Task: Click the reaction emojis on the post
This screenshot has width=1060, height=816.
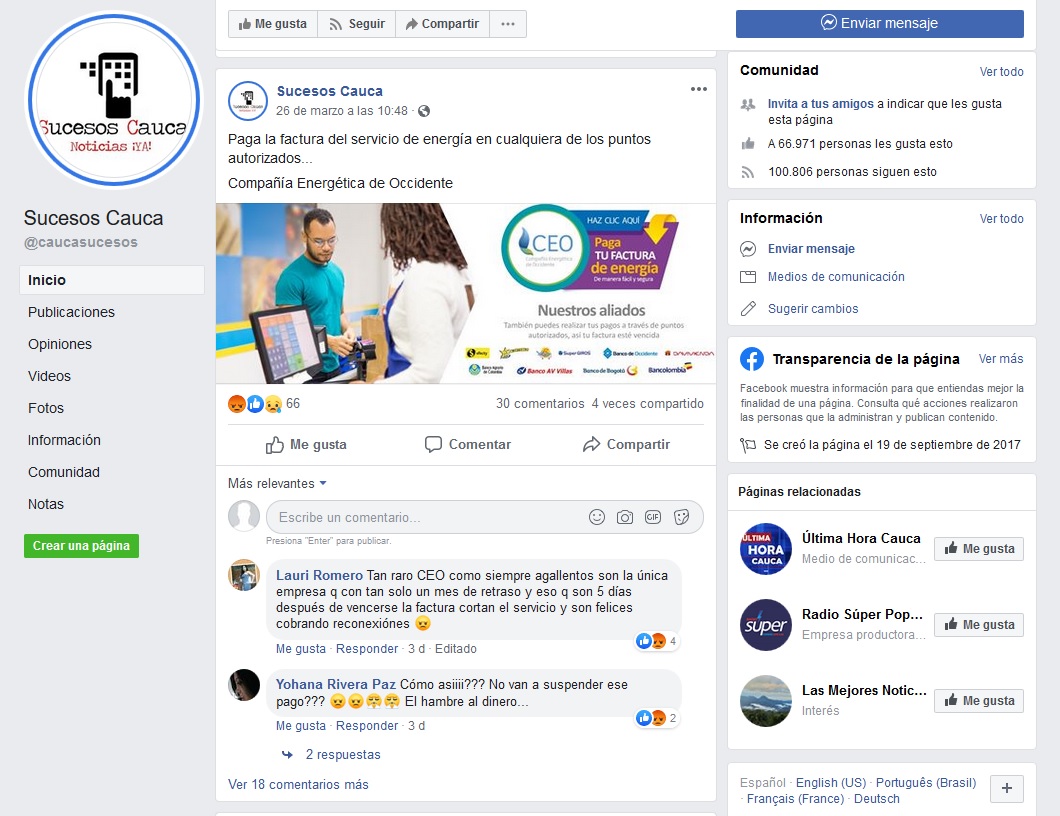Action: 255,404
